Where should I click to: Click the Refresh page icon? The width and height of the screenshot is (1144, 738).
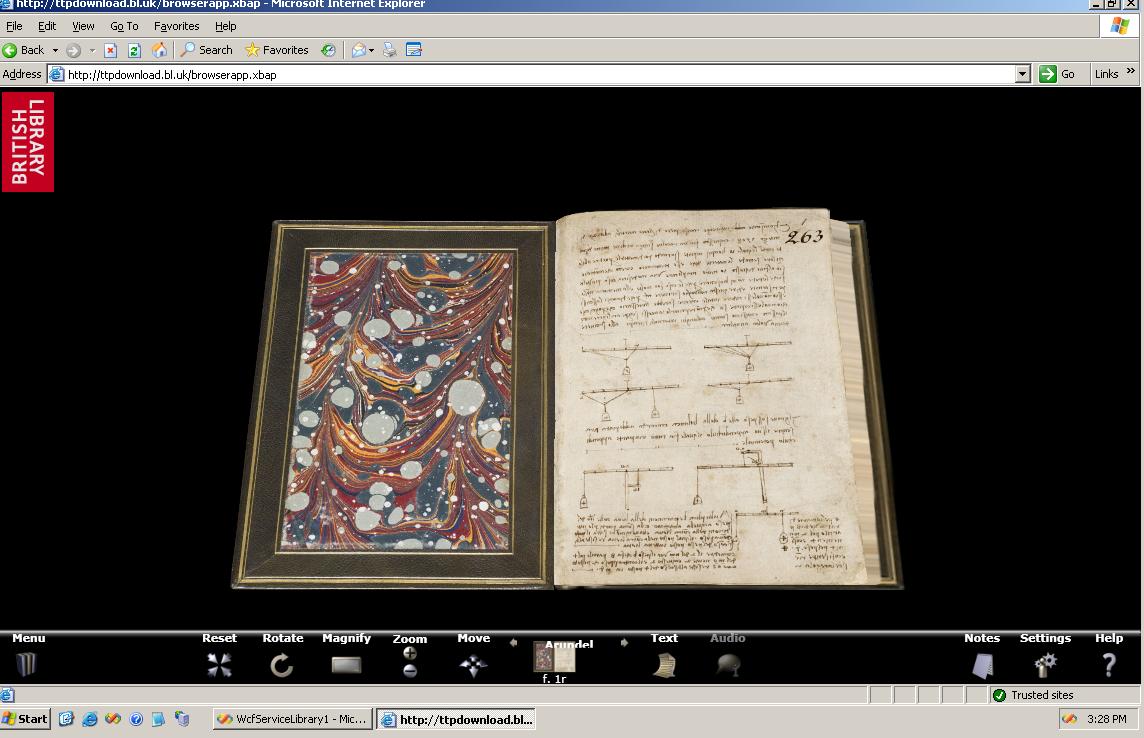click(134, 50)
